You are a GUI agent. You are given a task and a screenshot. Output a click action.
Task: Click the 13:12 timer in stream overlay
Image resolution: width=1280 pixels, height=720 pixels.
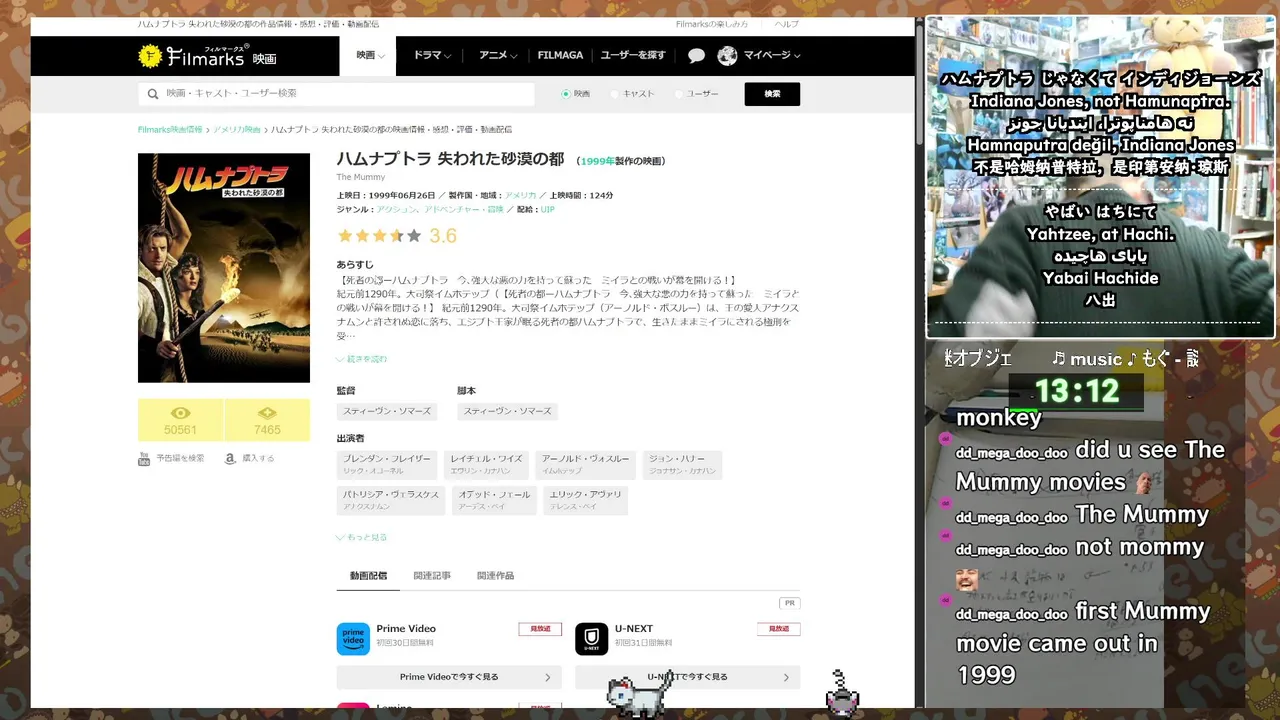pyautogui.click(x=1075, y=391)
